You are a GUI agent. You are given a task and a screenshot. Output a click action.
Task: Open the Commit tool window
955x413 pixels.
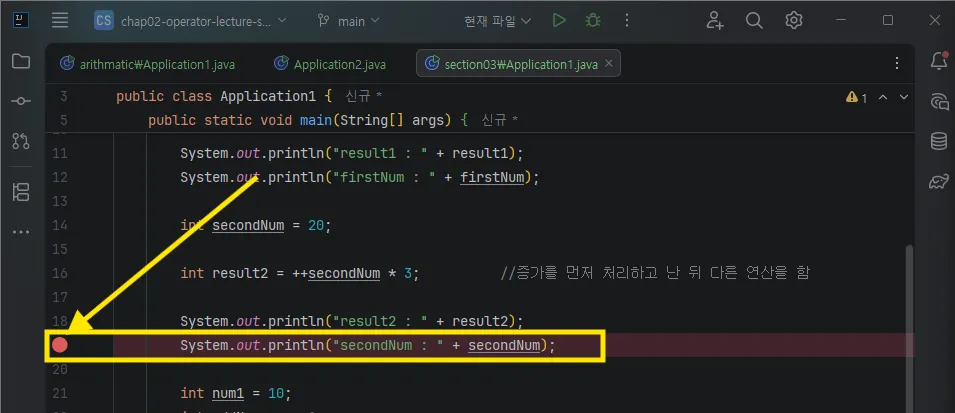(x=21, y=101)
